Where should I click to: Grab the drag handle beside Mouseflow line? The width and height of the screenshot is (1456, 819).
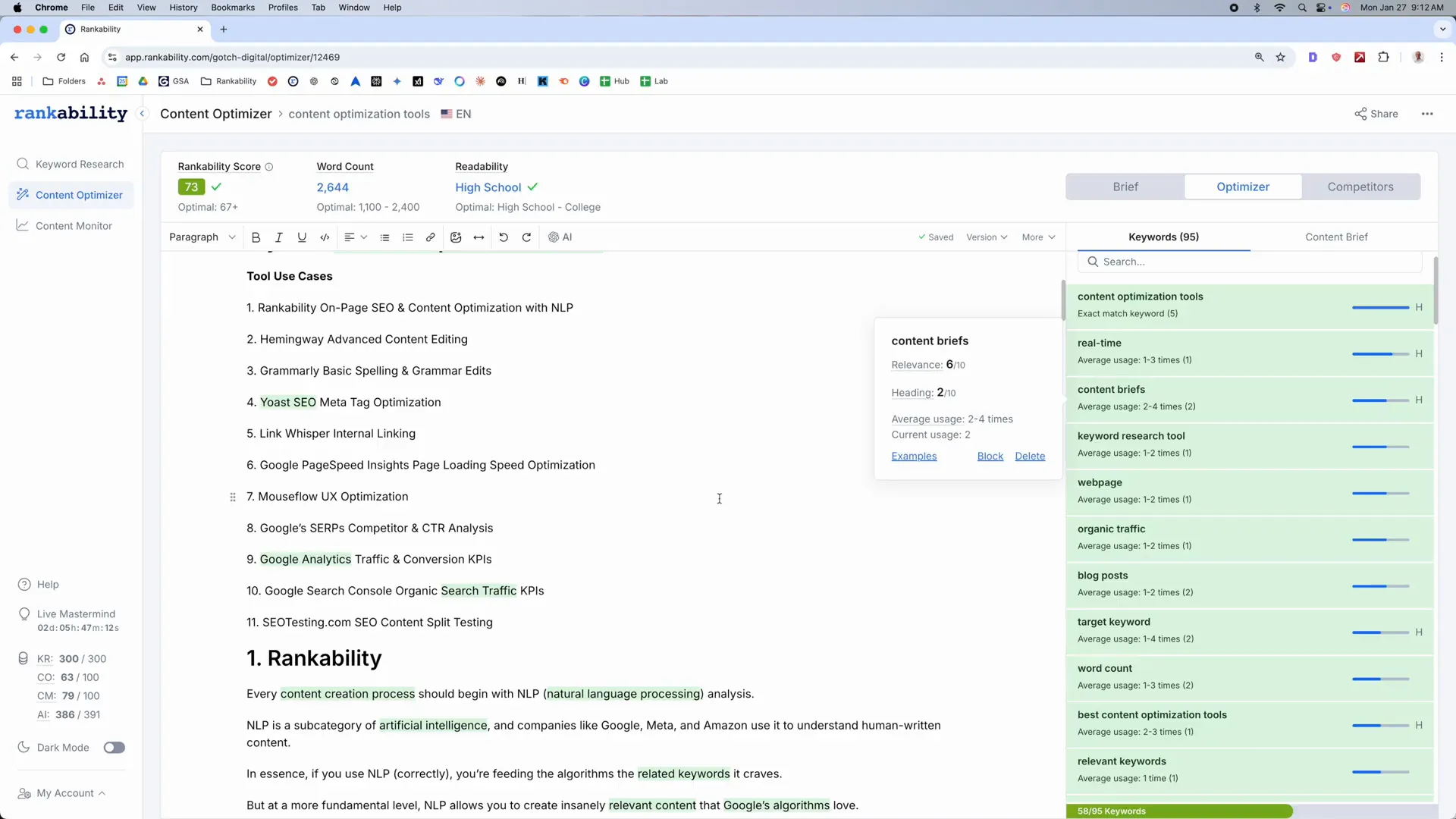coord(233,497)
